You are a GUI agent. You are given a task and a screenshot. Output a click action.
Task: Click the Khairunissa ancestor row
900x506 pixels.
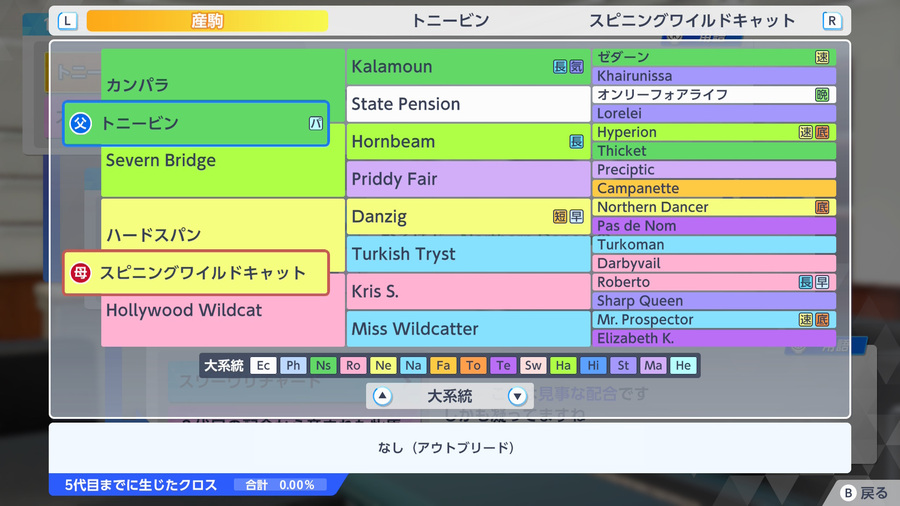coord(713,76)
